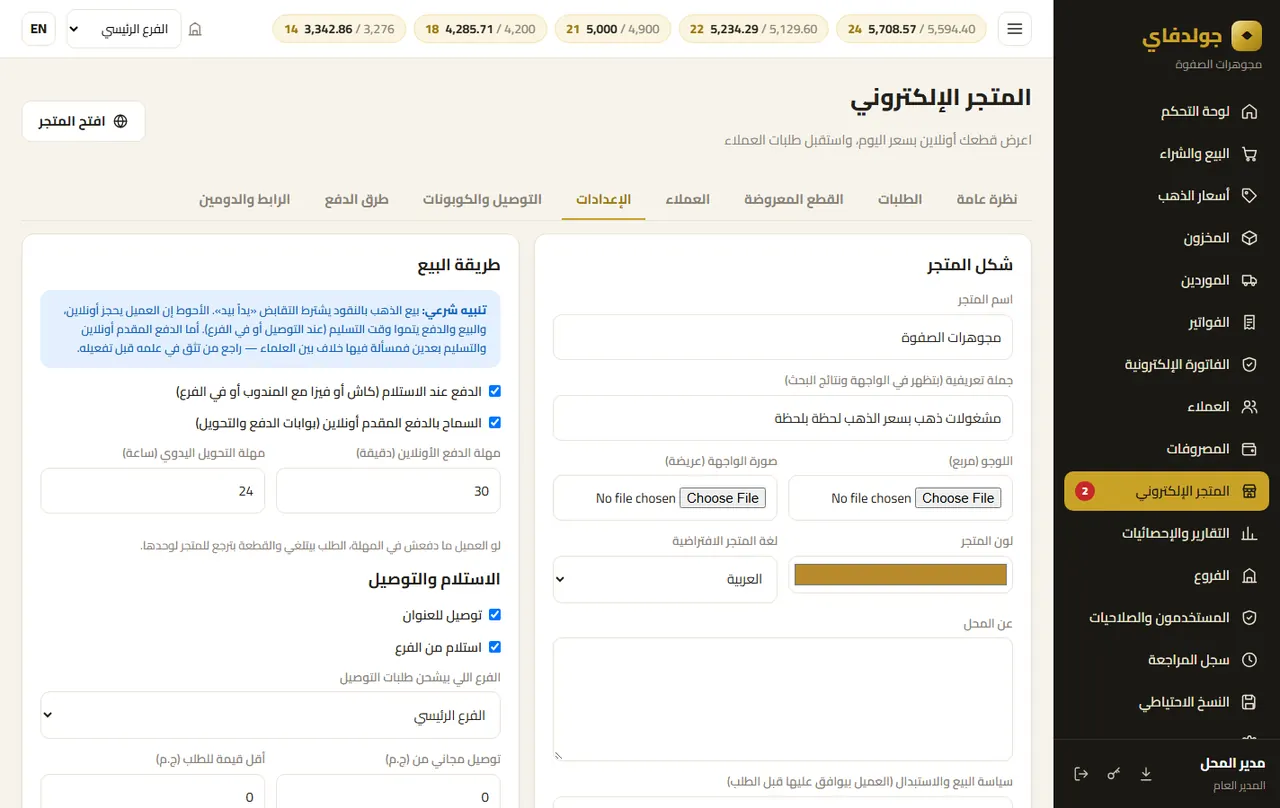Open النسخ الاحتياطي save icon
The width and height of the screenshot is (1280, 808).
click(x=1249, y=702)
